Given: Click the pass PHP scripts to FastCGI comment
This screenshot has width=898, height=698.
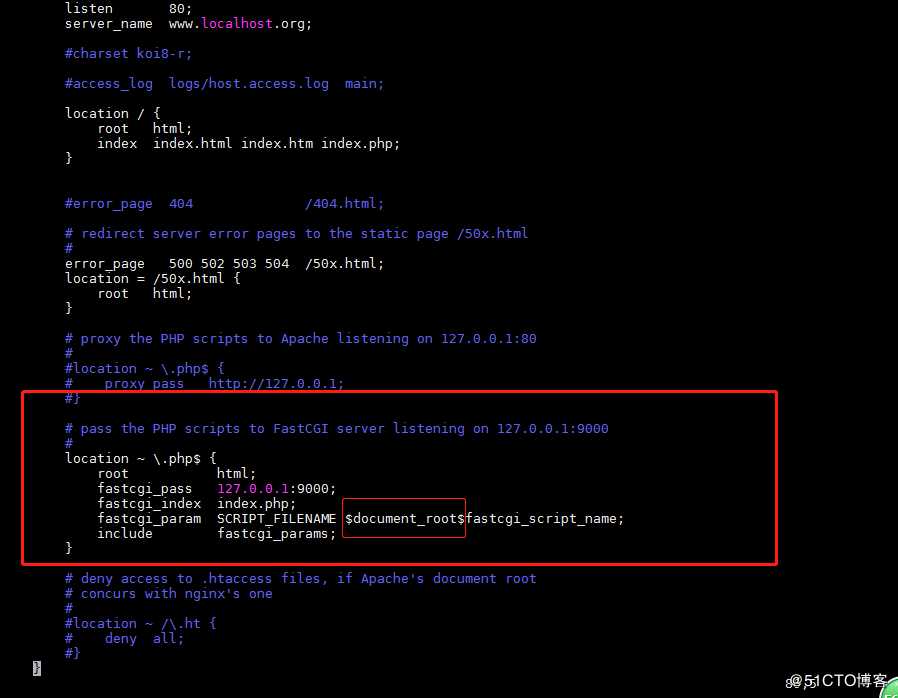Looking at the screenshot, I should pyautogui.click(x=336, y=429).
